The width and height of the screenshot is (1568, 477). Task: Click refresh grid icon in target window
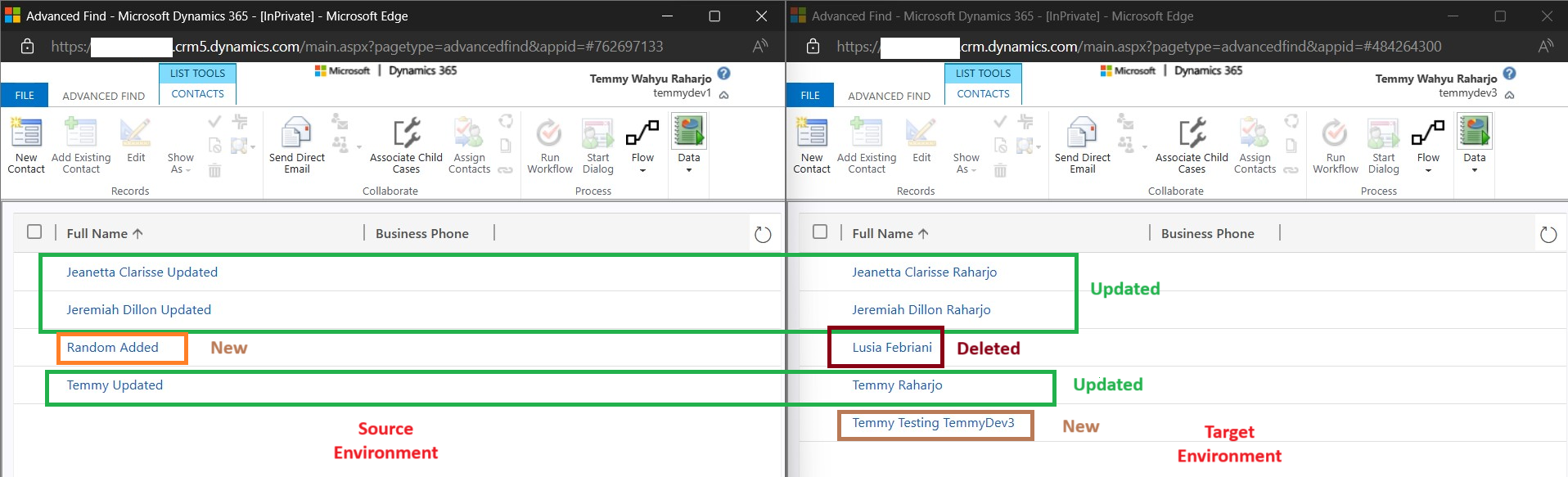(x=1548, y=235)
